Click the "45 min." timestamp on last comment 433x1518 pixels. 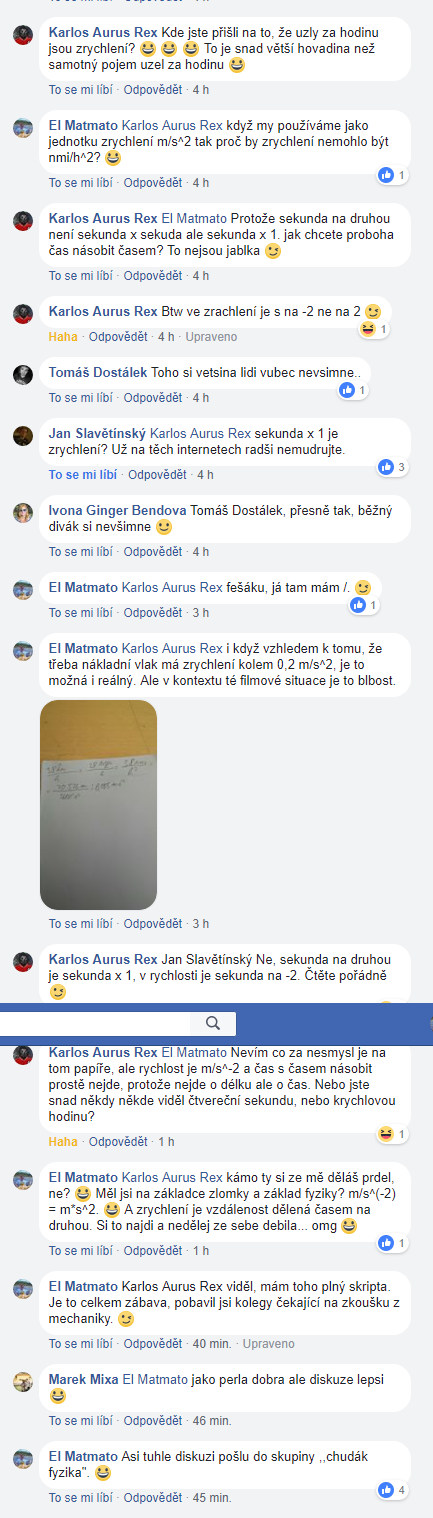211,1498
